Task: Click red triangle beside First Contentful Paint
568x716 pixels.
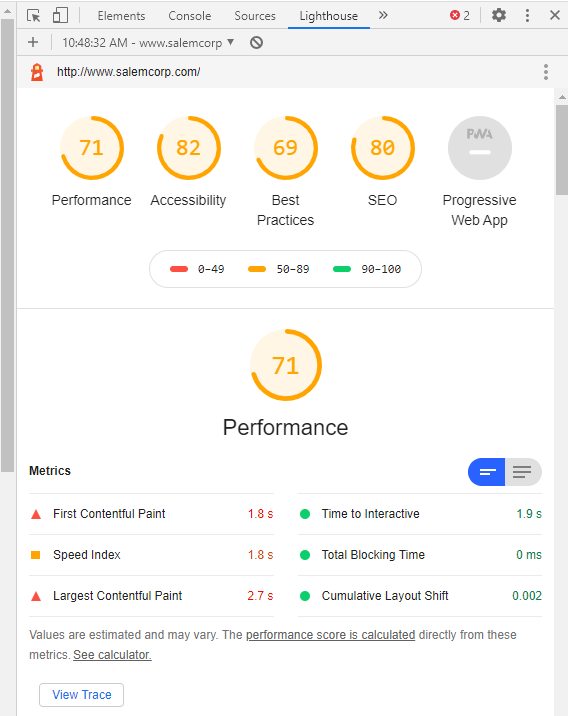Action: click(36, 514)
